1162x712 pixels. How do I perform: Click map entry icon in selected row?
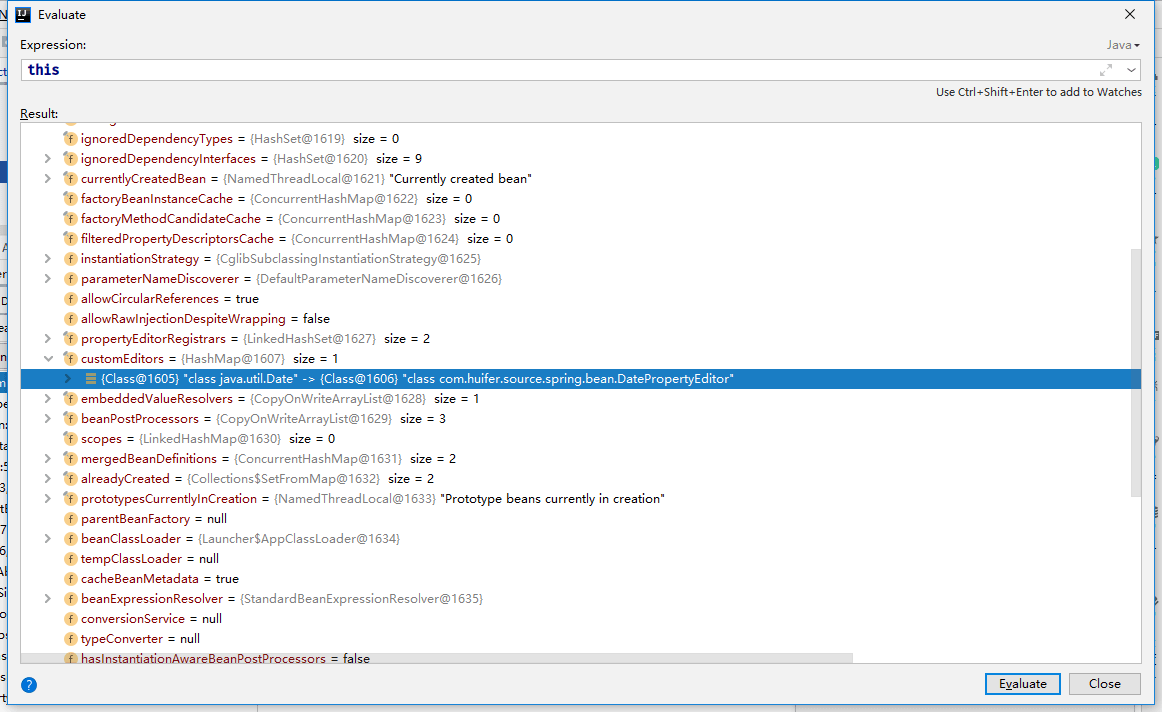coord(90,379)
